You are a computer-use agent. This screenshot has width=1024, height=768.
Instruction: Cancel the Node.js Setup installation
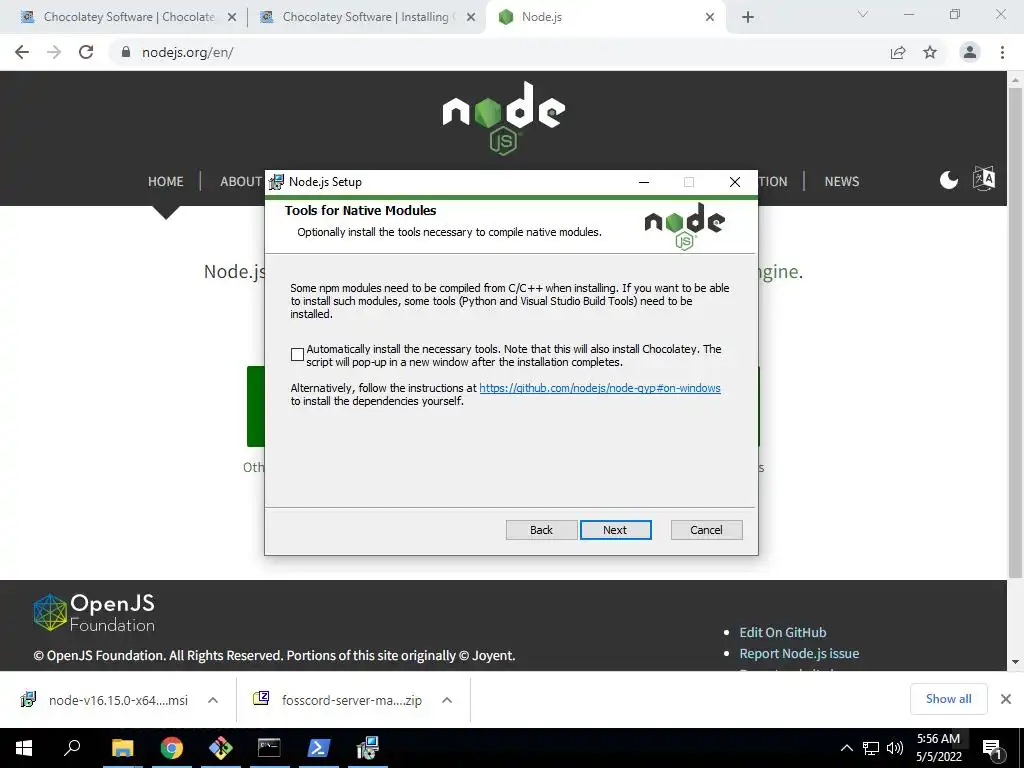pos(707,530)
